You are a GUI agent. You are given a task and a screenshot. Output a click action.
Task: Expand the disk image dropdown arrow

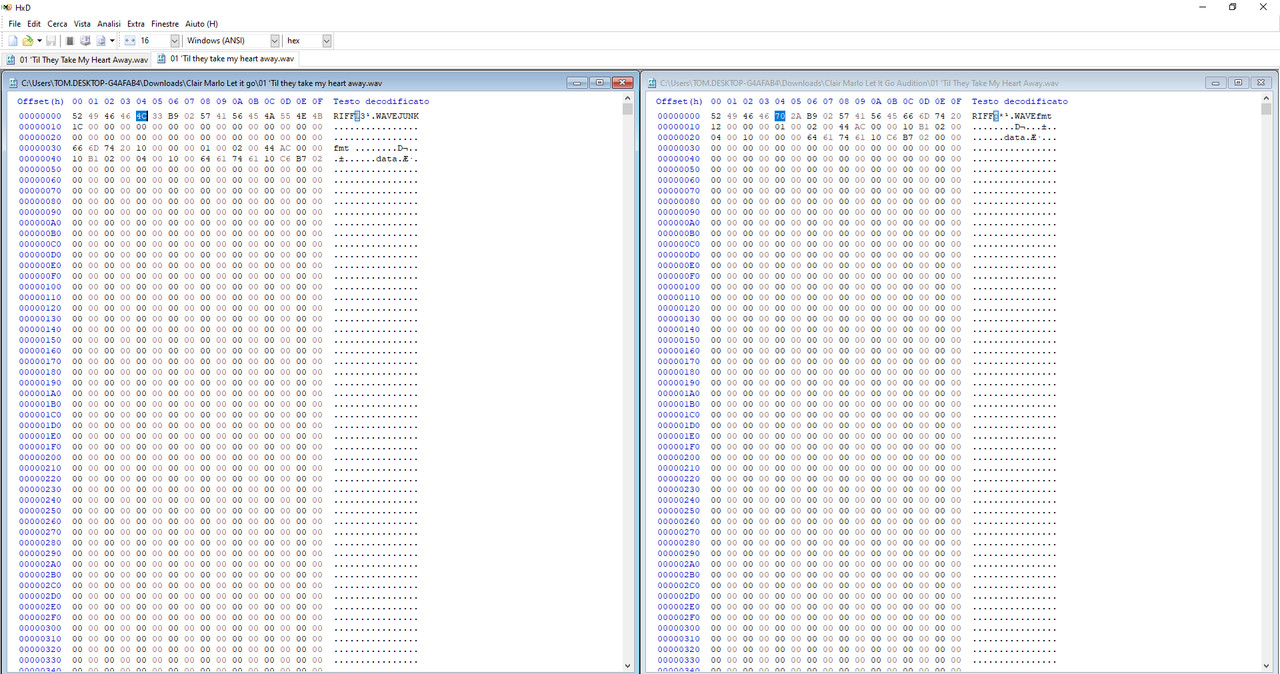[112, 41]
